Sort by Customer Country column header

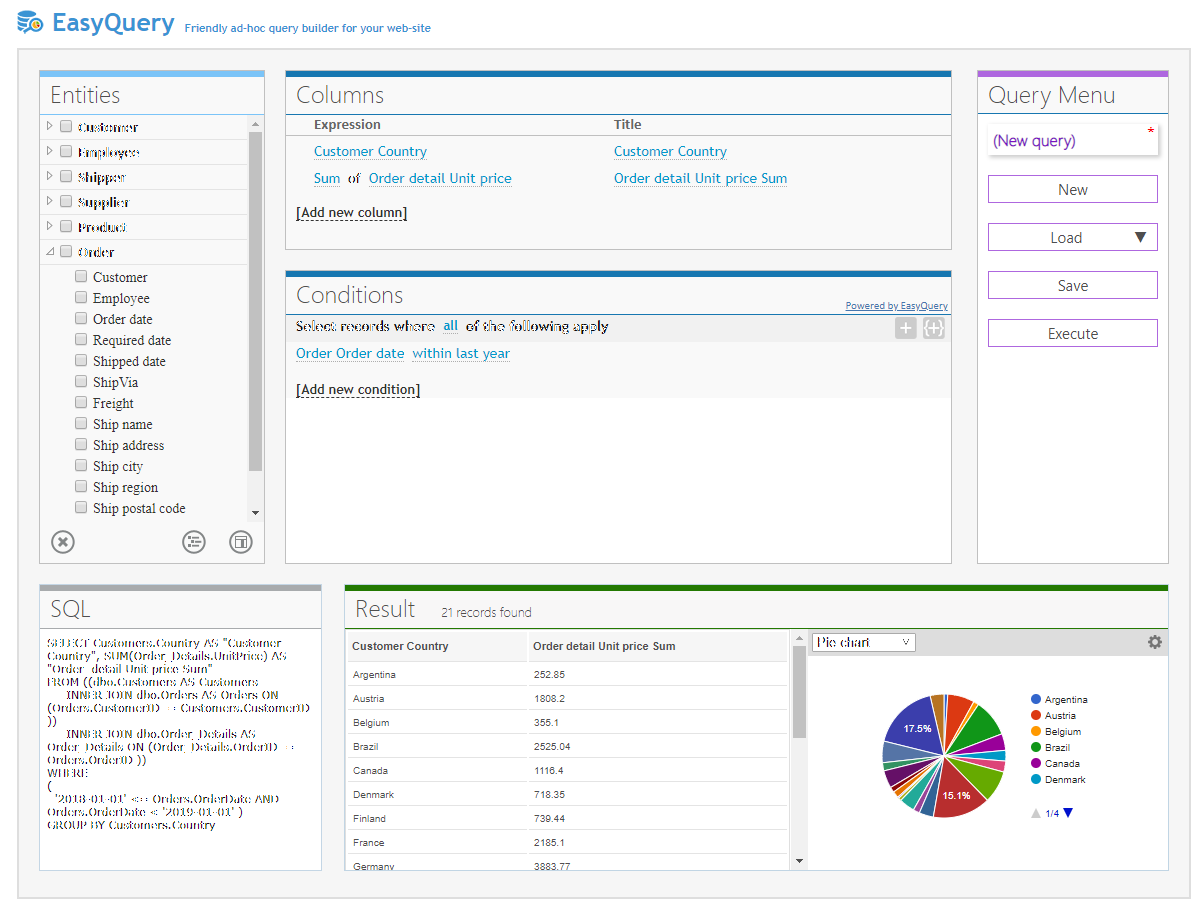437,646
